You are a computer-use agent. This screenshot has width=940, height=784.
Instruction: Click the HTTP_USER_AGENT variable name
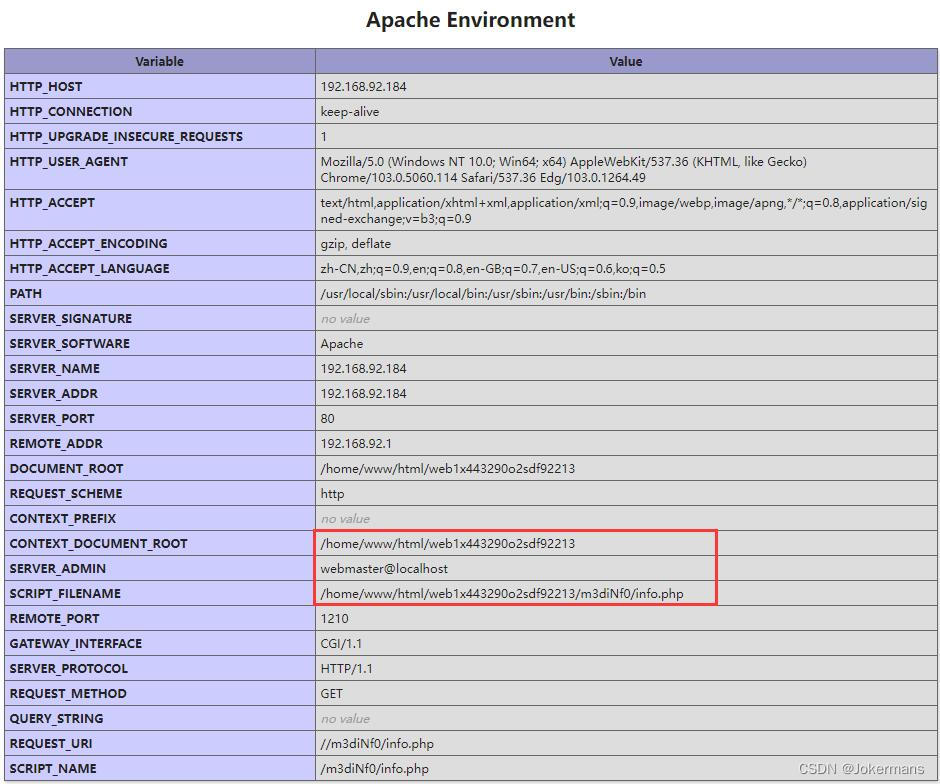pos(69,162)
